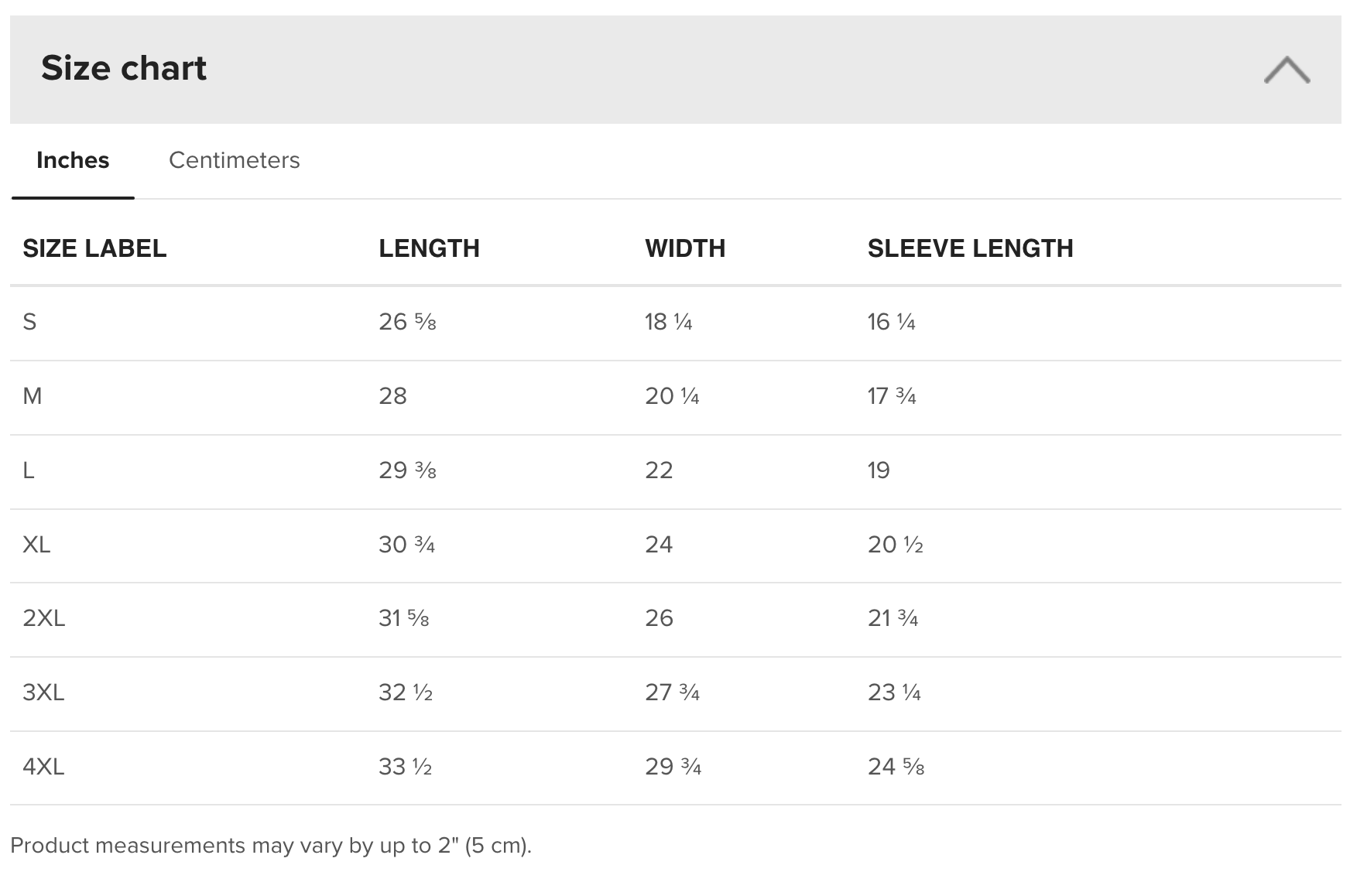
Task: Click the product measurements disclaimer text
Action: (271, 846)
